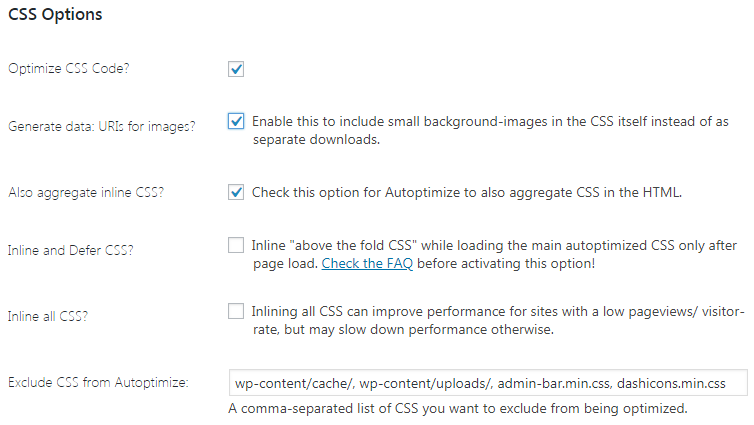Click the "Generate data: URIs for images?" label
This screenshot has width=754, height=425.
pyautogui.click(x=102, y=127)
